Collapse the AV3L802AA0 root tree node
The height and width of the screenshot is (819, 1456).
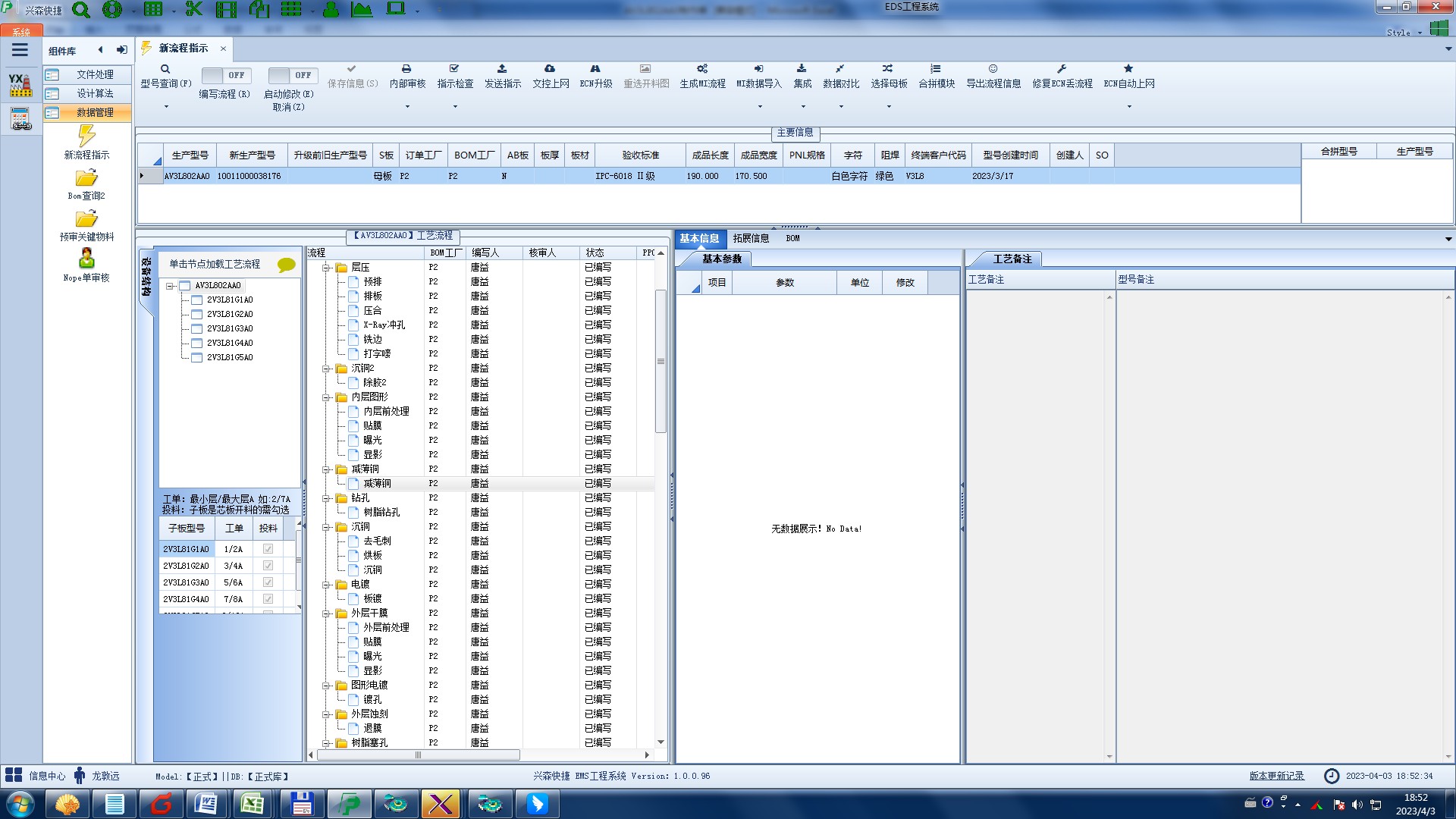pyautogui.click(x=171, y=286)
